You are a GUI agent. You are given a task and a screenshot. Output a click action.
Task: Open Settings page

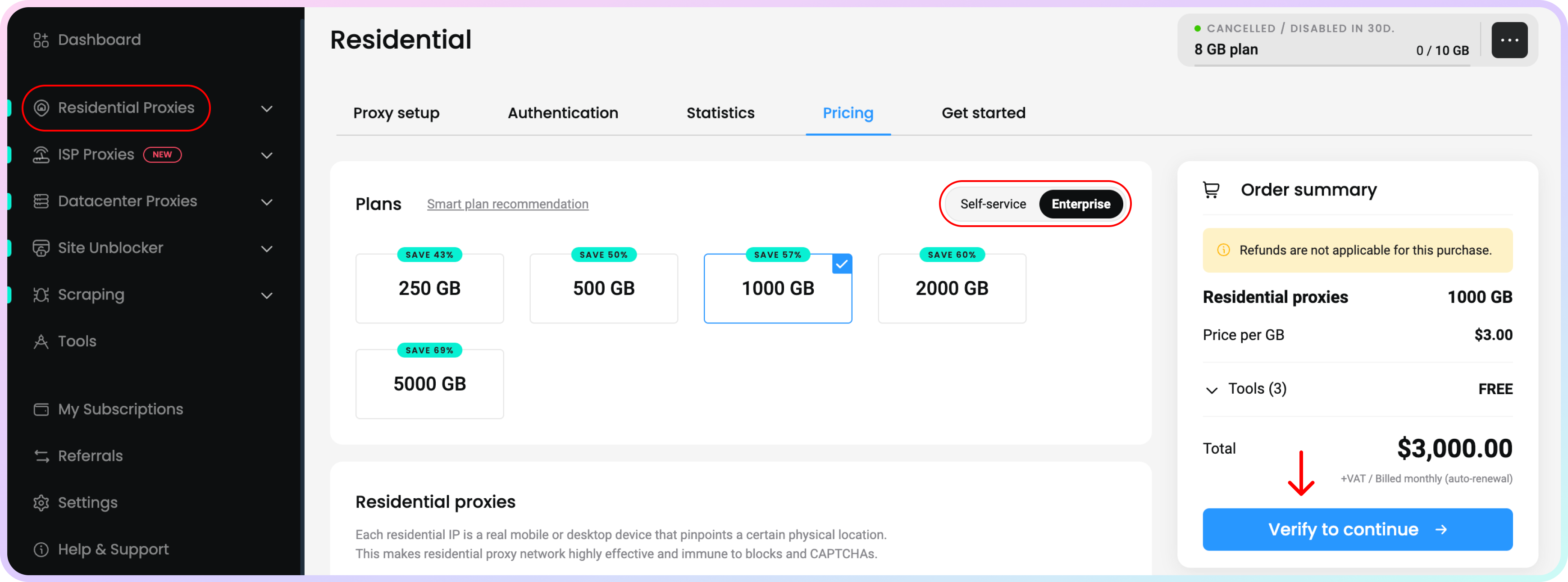(x=88, y=503)
